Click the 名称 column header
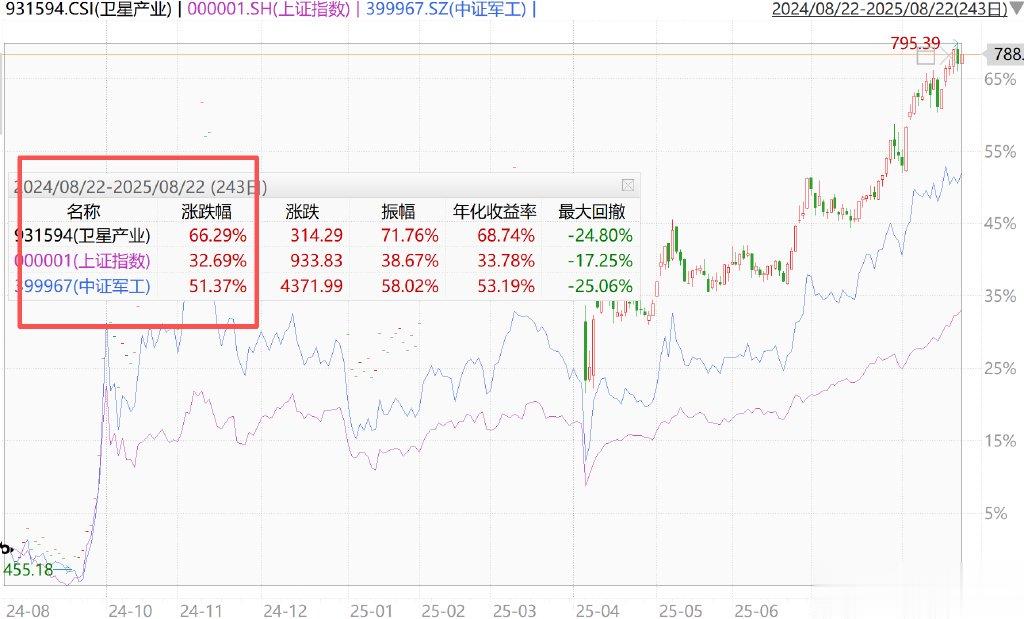 click(x=84, y=212)
